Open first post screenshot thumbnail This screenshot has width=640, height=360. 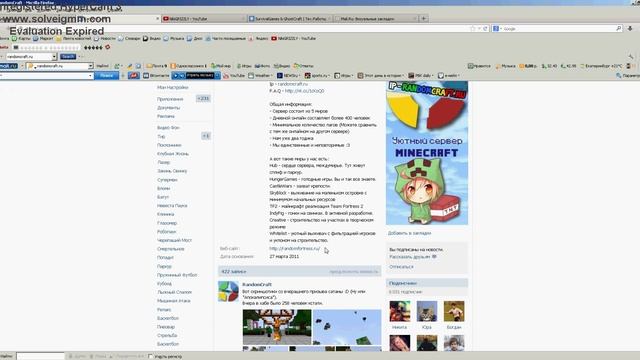tap(277, 327)
